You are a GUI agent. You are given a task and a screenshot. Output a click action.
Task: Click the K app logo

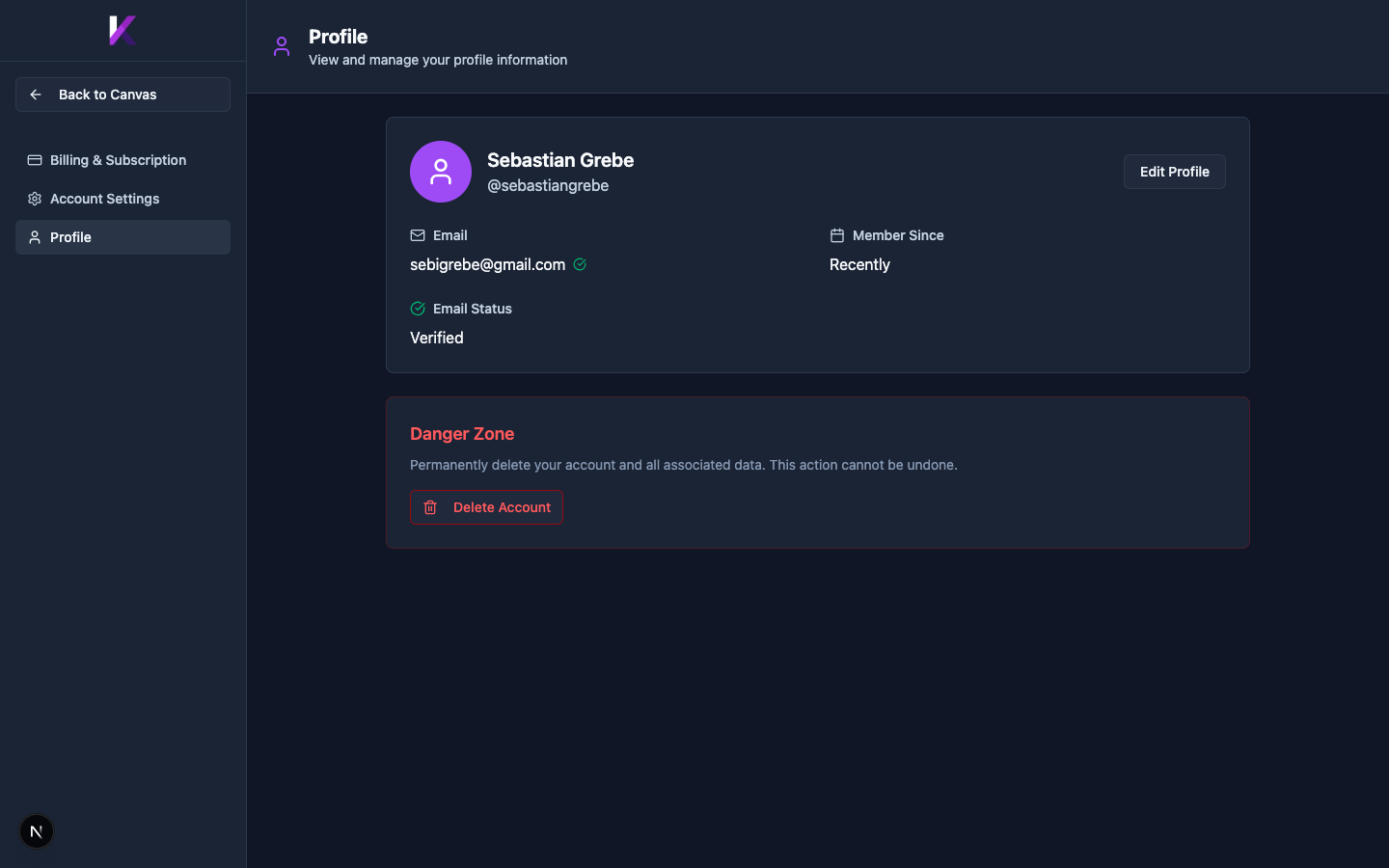[122, 30]
